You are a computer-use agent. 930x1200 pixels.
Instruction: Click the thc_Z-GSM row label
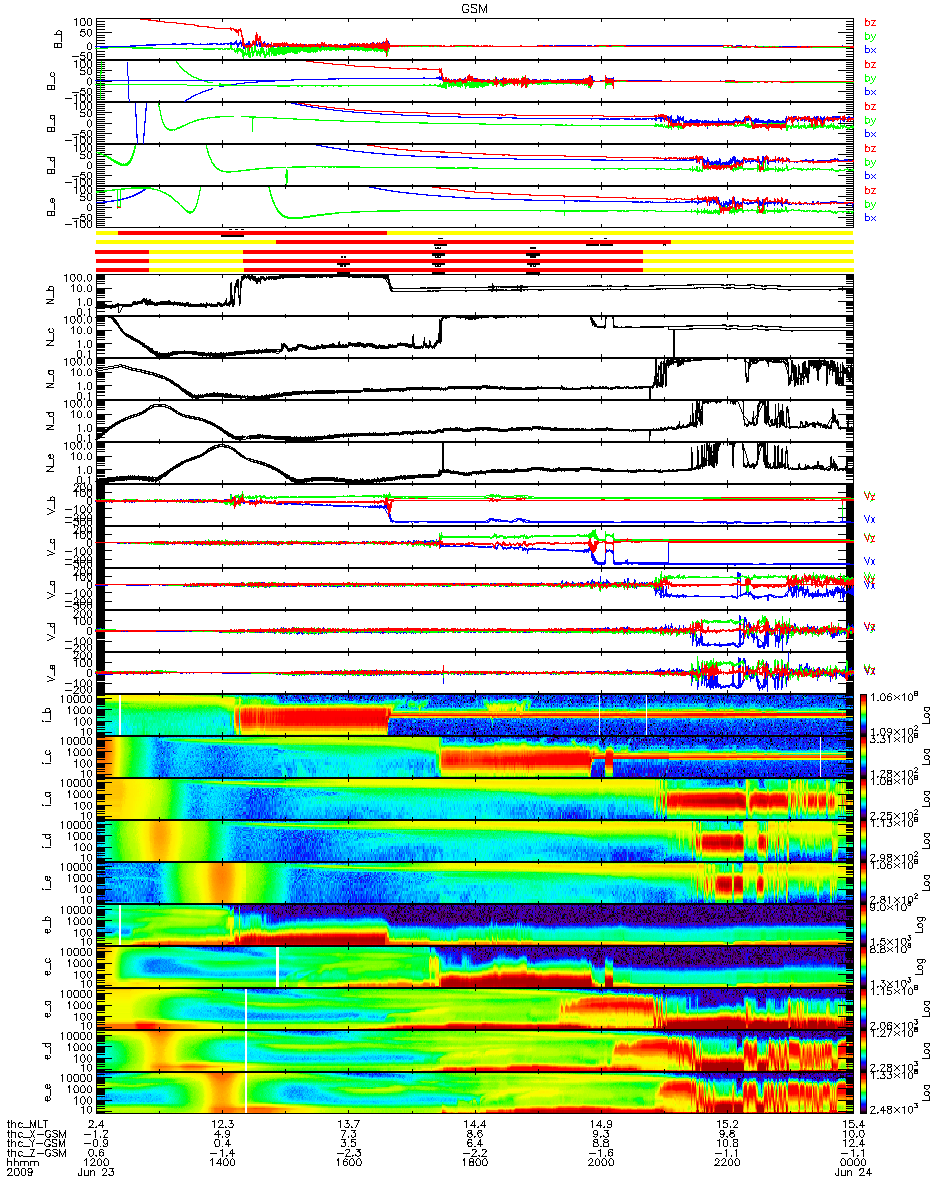pyautogui.click(x=37, y=1155)
